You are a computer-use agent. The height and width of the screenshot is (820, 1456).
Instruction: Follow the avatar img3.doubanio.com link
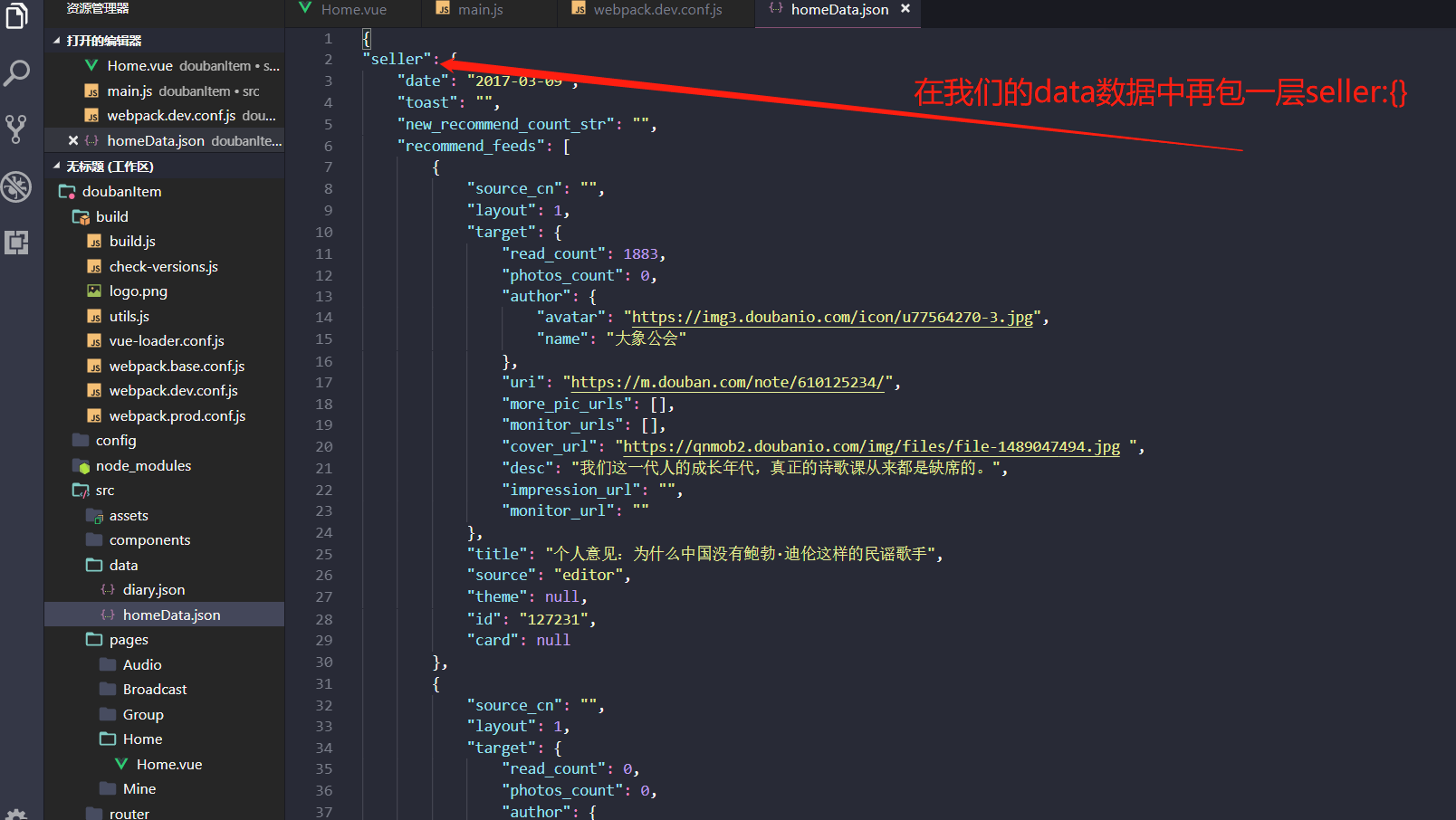click(832, 318)
